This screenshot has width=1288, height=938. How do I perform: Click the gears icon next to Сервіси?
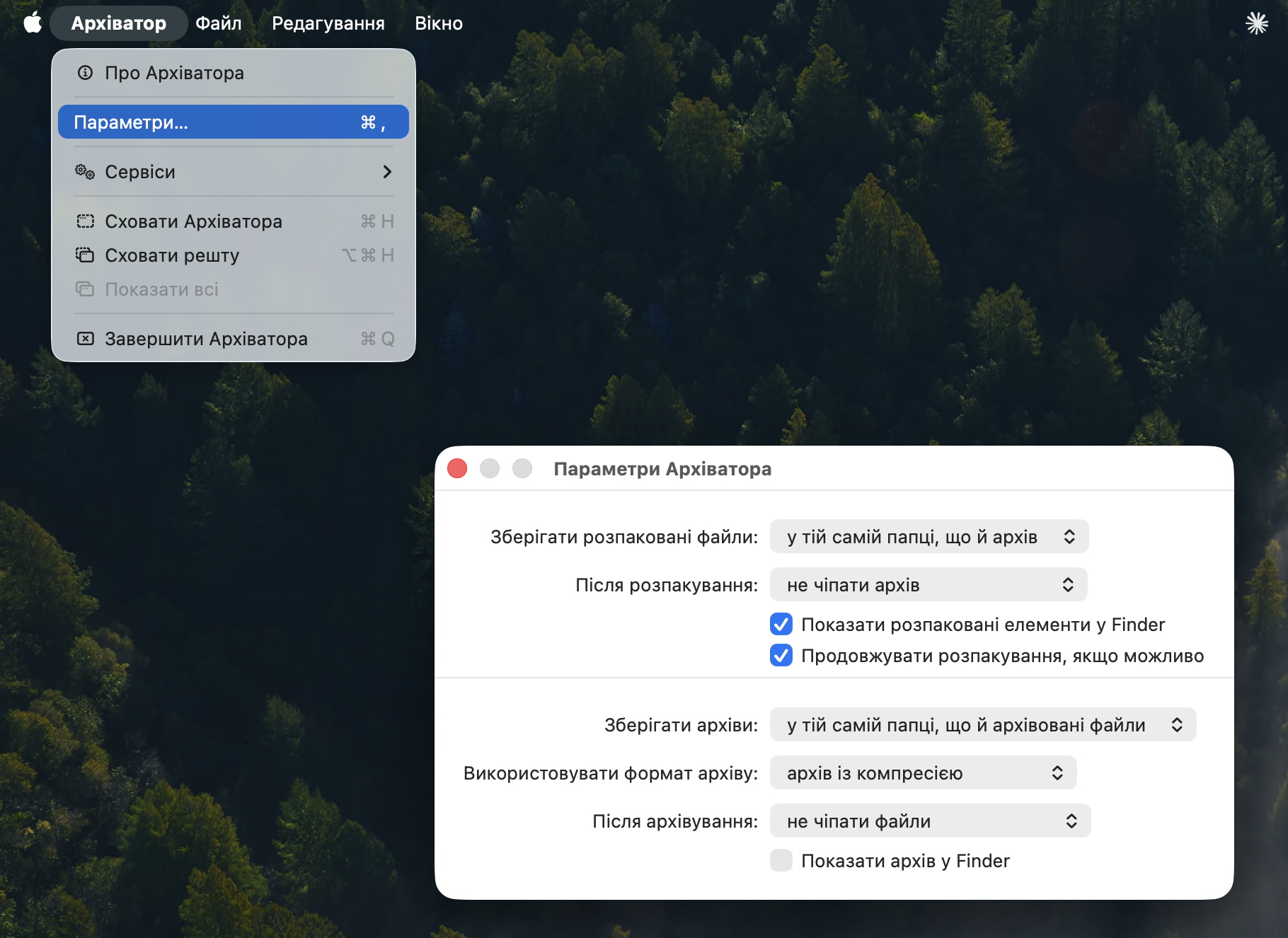[85, 172]
